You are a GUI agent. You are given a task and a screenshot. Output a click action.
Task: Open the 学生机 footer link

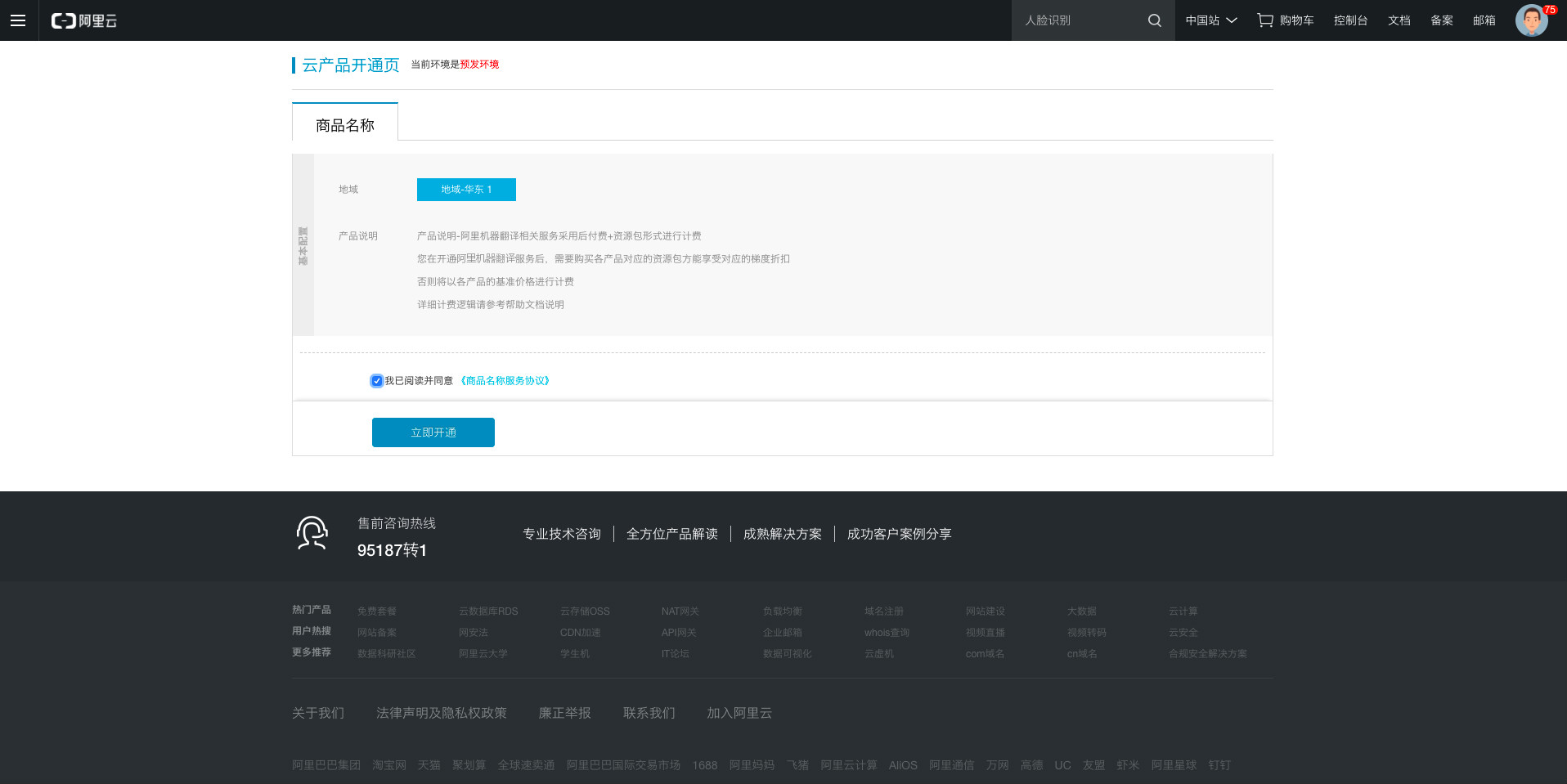point(575,654)
